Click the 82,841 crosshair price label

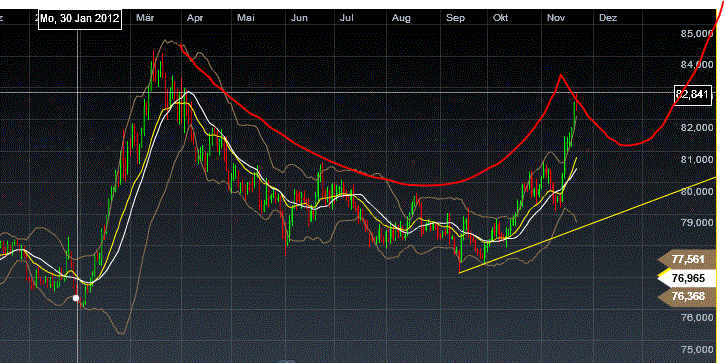692,95
